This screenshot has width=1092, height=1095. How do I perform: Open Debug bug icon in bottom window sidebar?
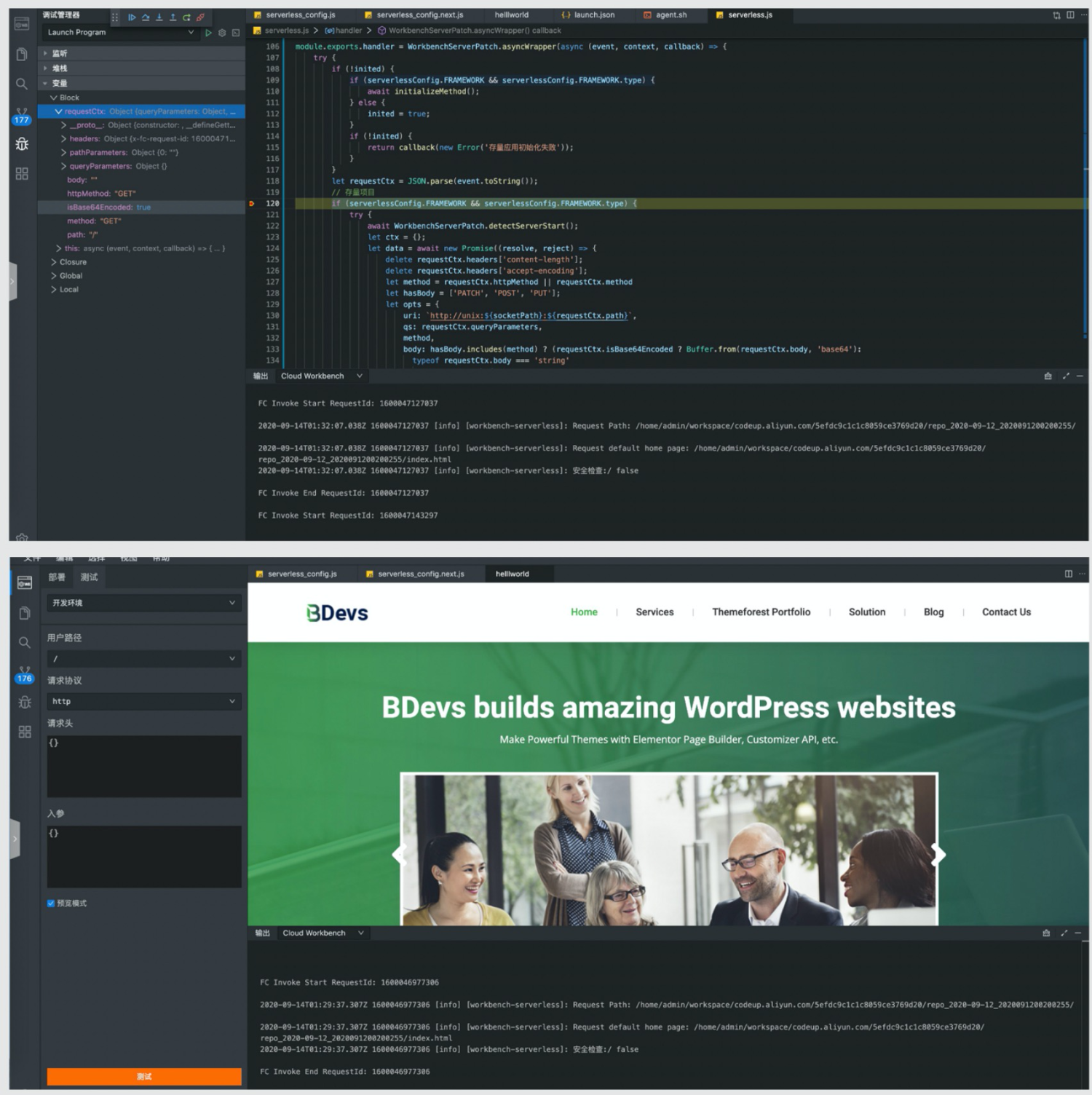coord(24,703)
